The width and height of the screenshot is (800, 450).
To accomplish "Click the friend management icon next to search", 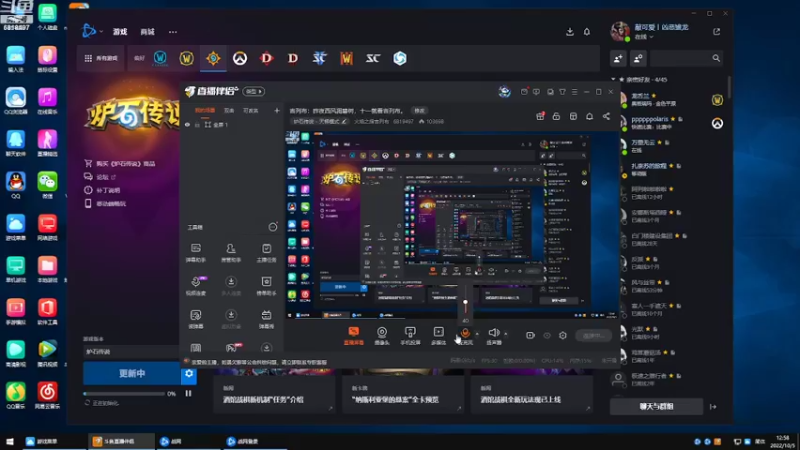I will coord(638,58).
